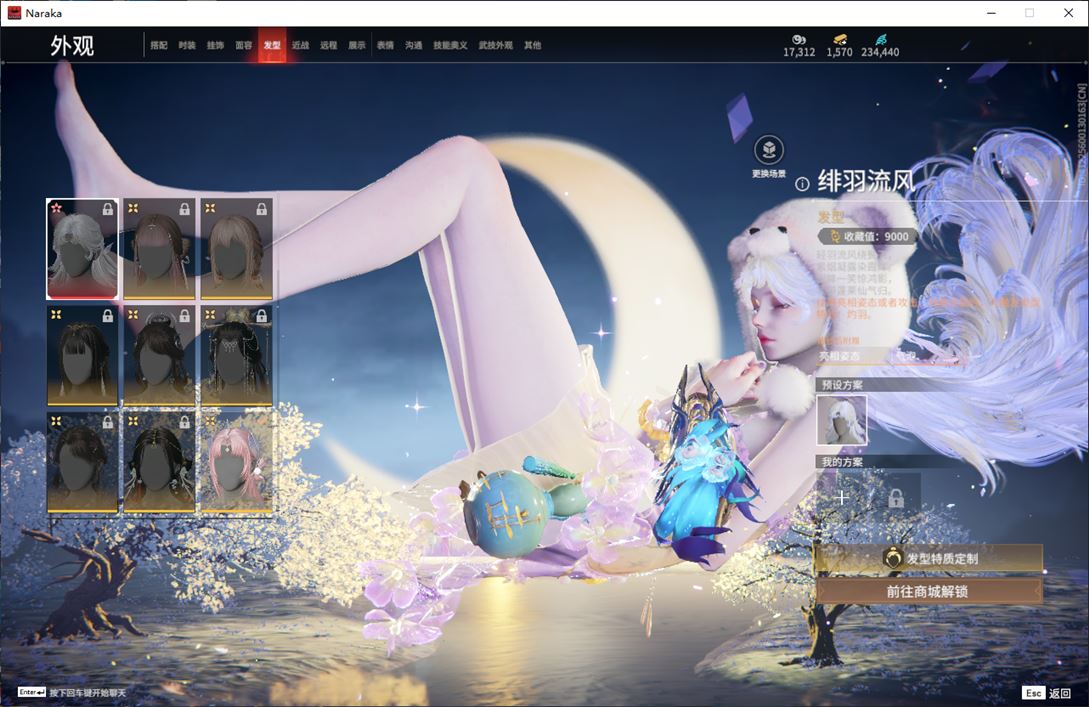Select the black hairstyle with straight bangs
This screenshot has height=707, width=1089.
pos(82,356)
